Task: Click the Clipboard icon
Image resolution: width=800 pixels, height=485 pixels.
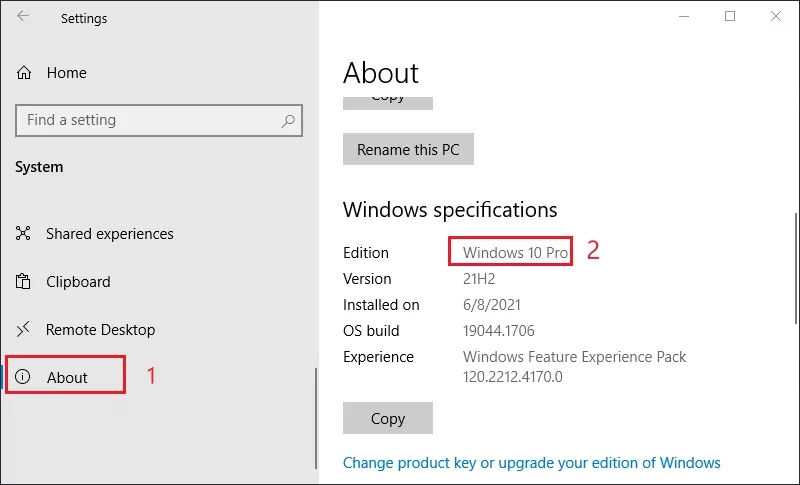Action: [x=23, y=281]
